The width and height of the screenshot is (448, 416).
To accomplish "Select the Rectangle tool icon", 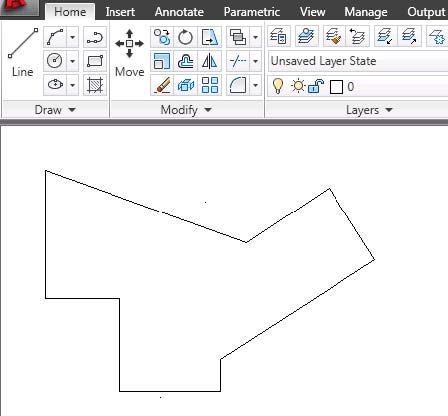I will point(95,61).
